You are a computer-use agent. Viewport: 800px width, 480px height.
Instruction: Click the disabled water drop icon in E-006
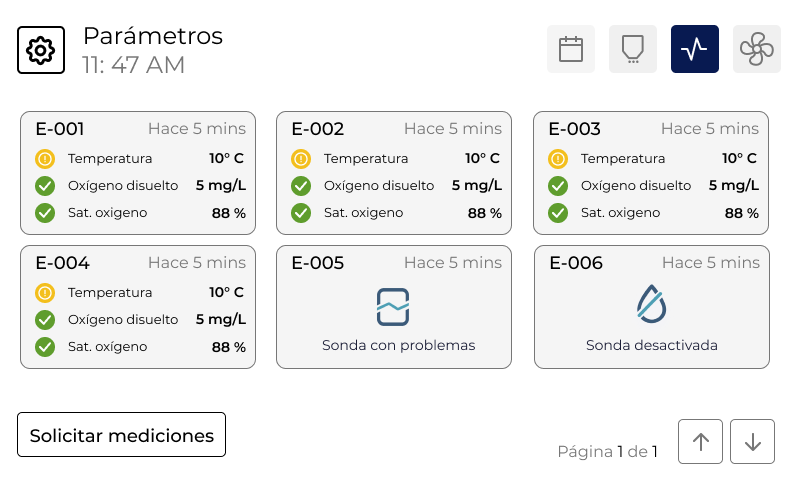pos(652,304)
